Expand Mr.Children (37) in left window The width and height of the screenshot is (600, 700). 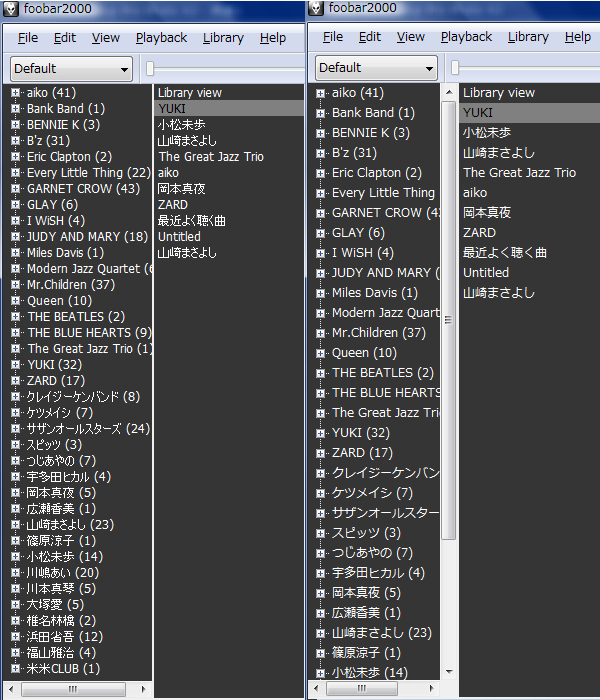tap(16, 285)
